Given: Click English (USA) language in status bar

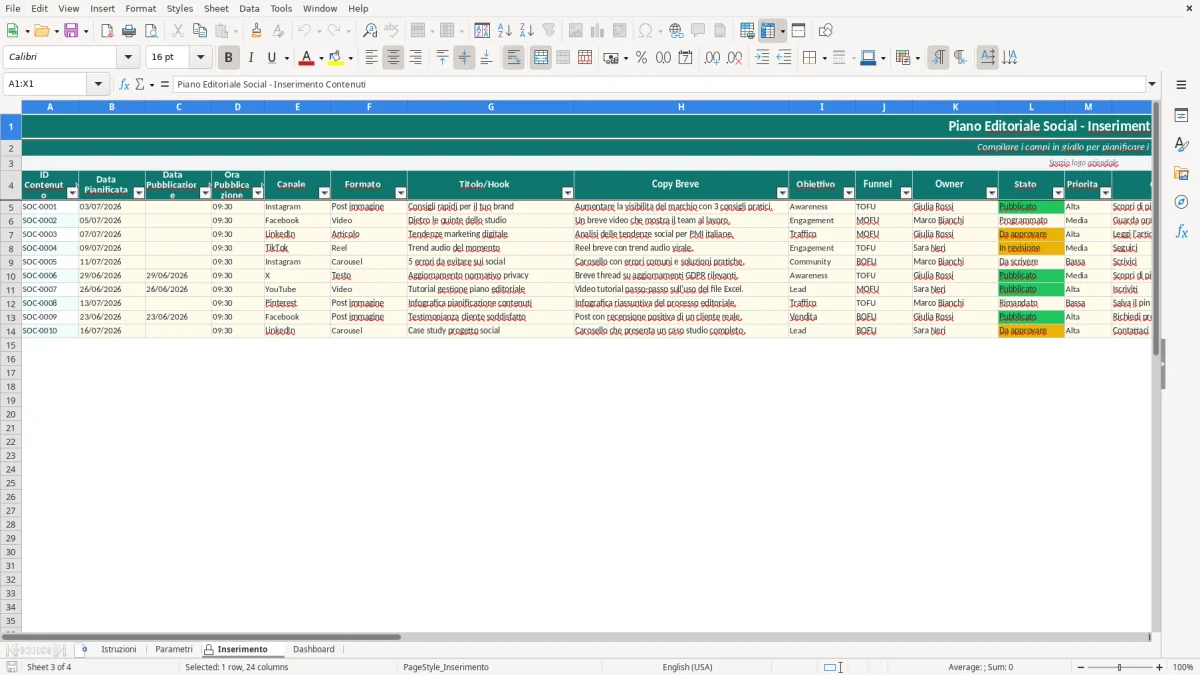Looking at the screenshot, I should click(x=688, y=667).
